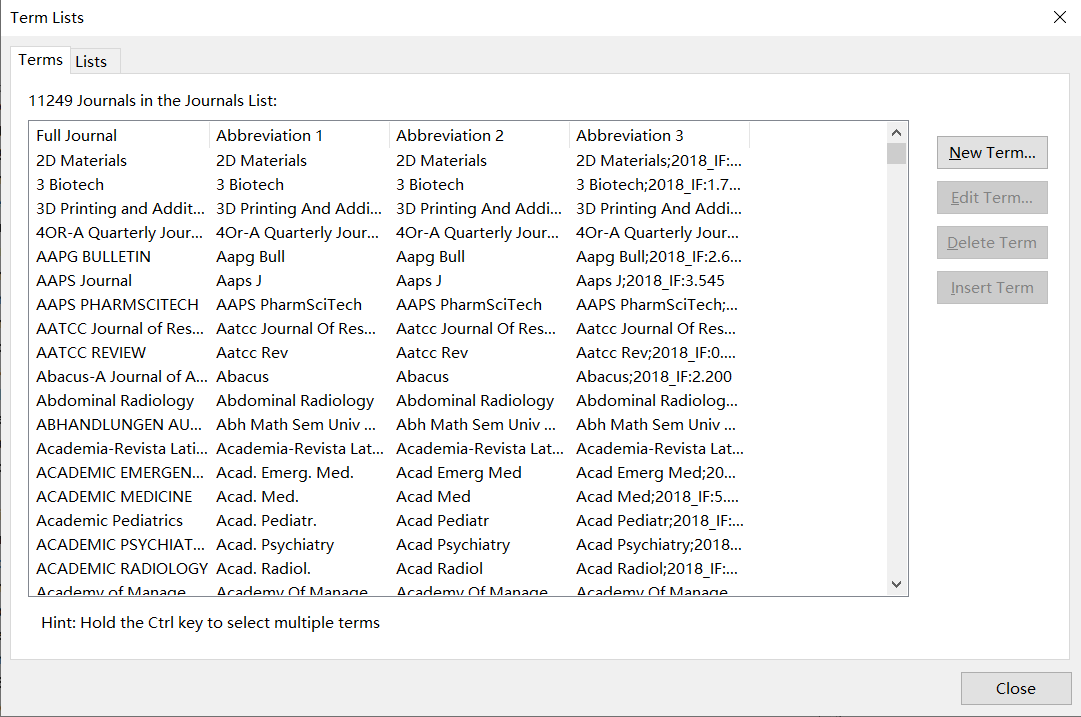
Task: Click Acad Psychiatry in Abbreviation 2 column
Action: pos(453,545)
